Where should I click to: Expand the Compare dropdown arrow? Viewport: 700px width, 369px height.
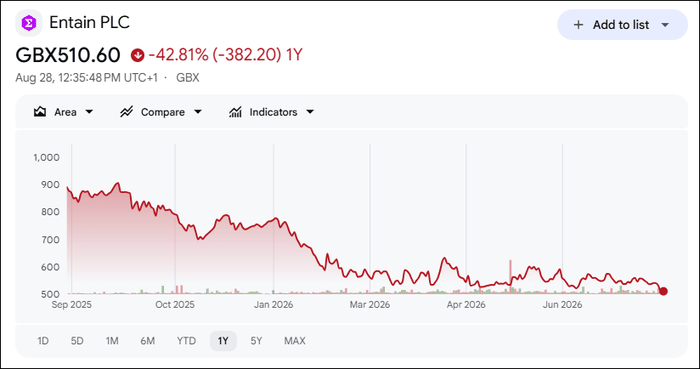coord(198,112)
